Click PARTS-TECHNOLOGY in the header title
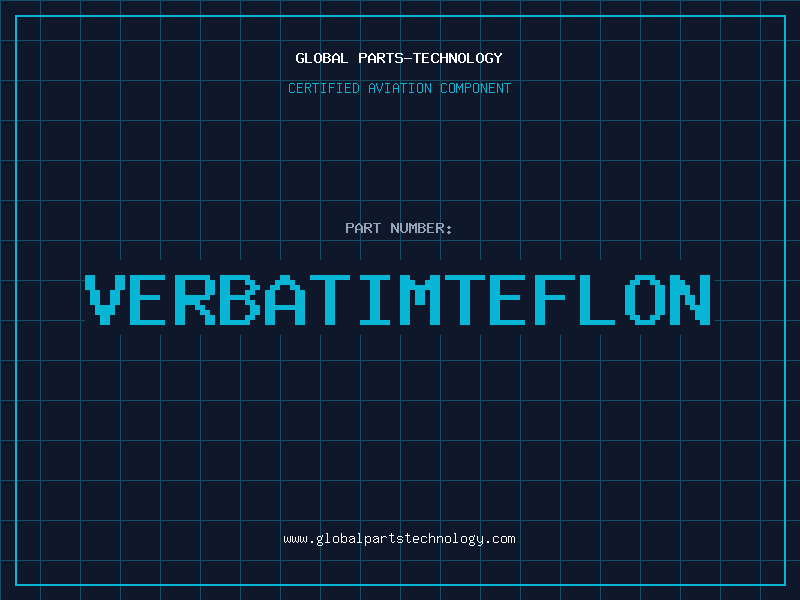This screenshot has width=800, height=600. (428, 58)
